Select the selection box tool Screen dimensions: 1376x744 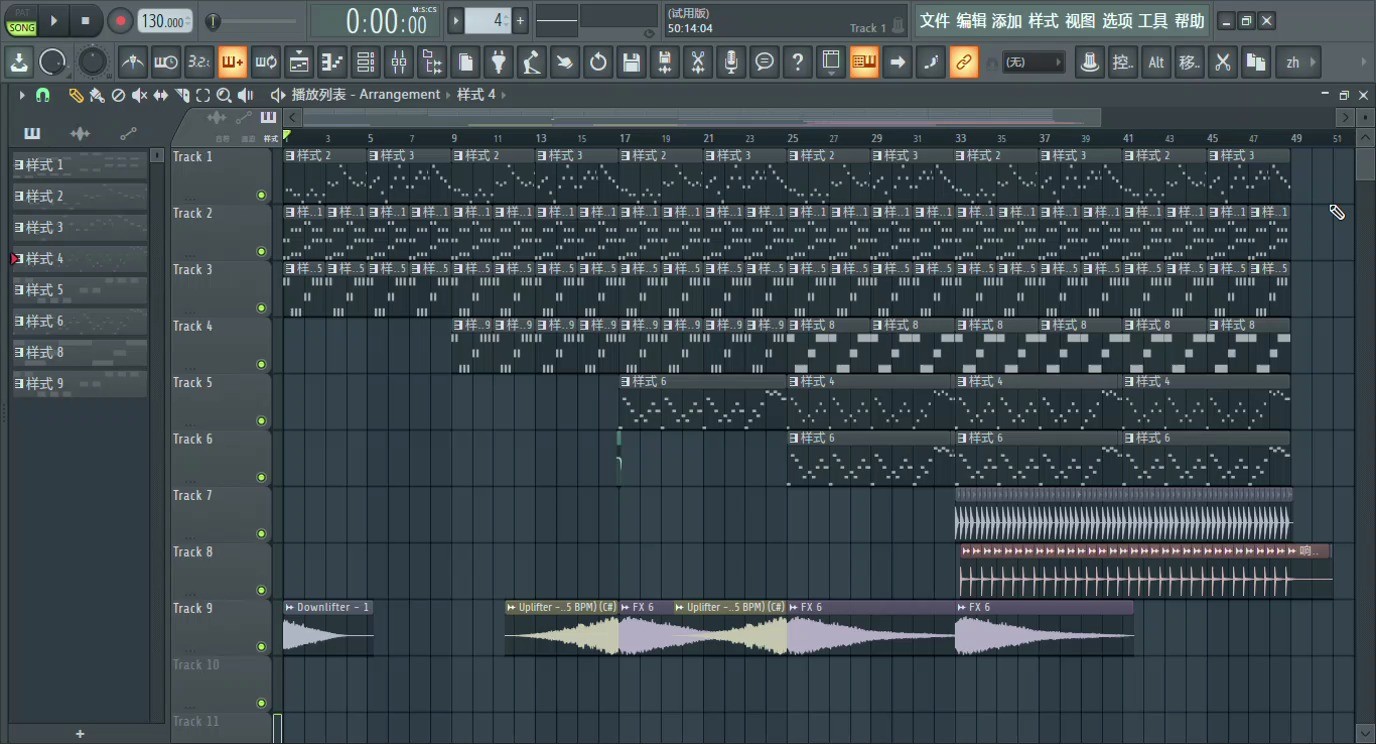[203, 95]
